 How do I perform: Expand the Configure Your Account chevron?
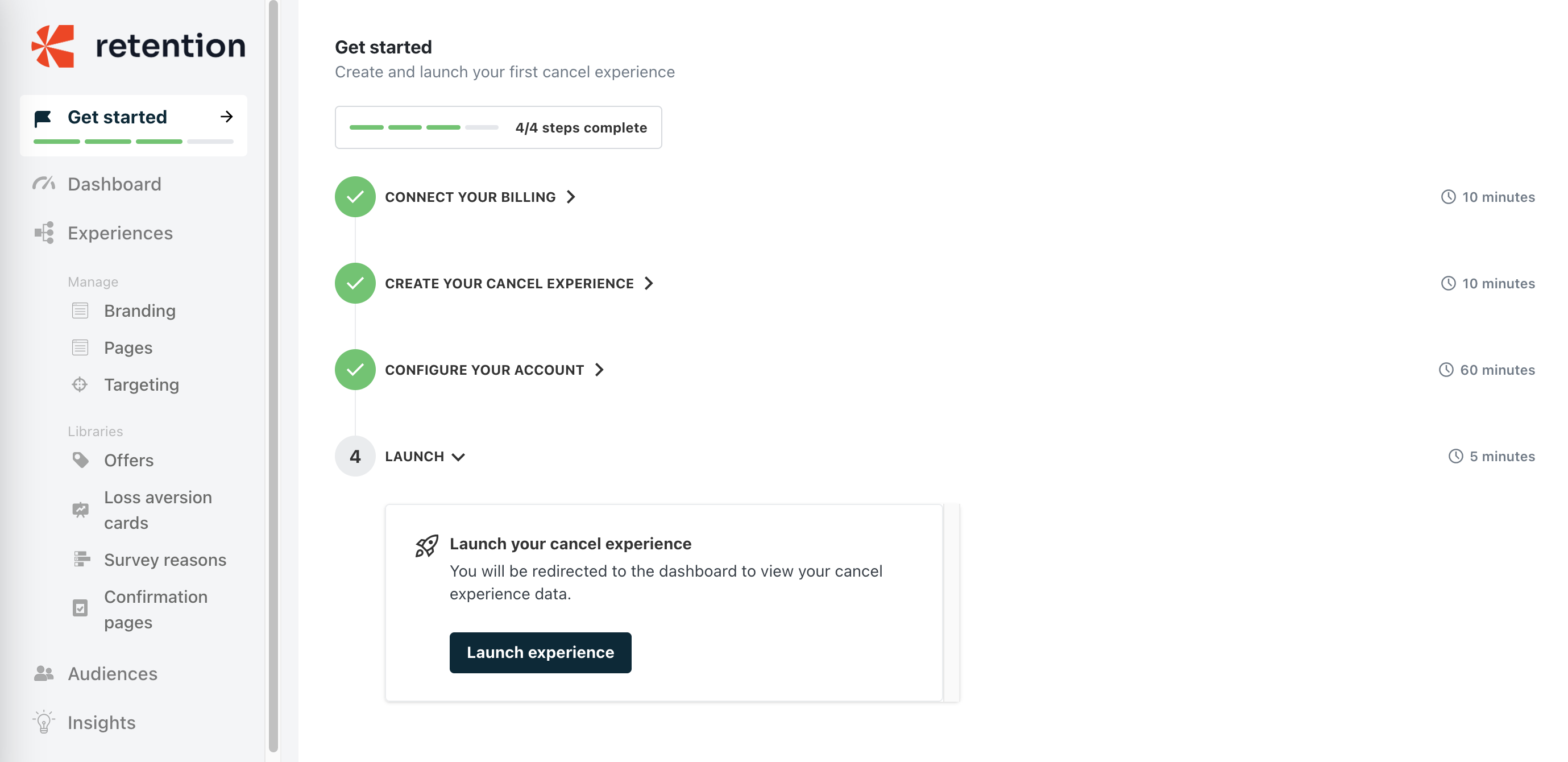tap(599, 370)
